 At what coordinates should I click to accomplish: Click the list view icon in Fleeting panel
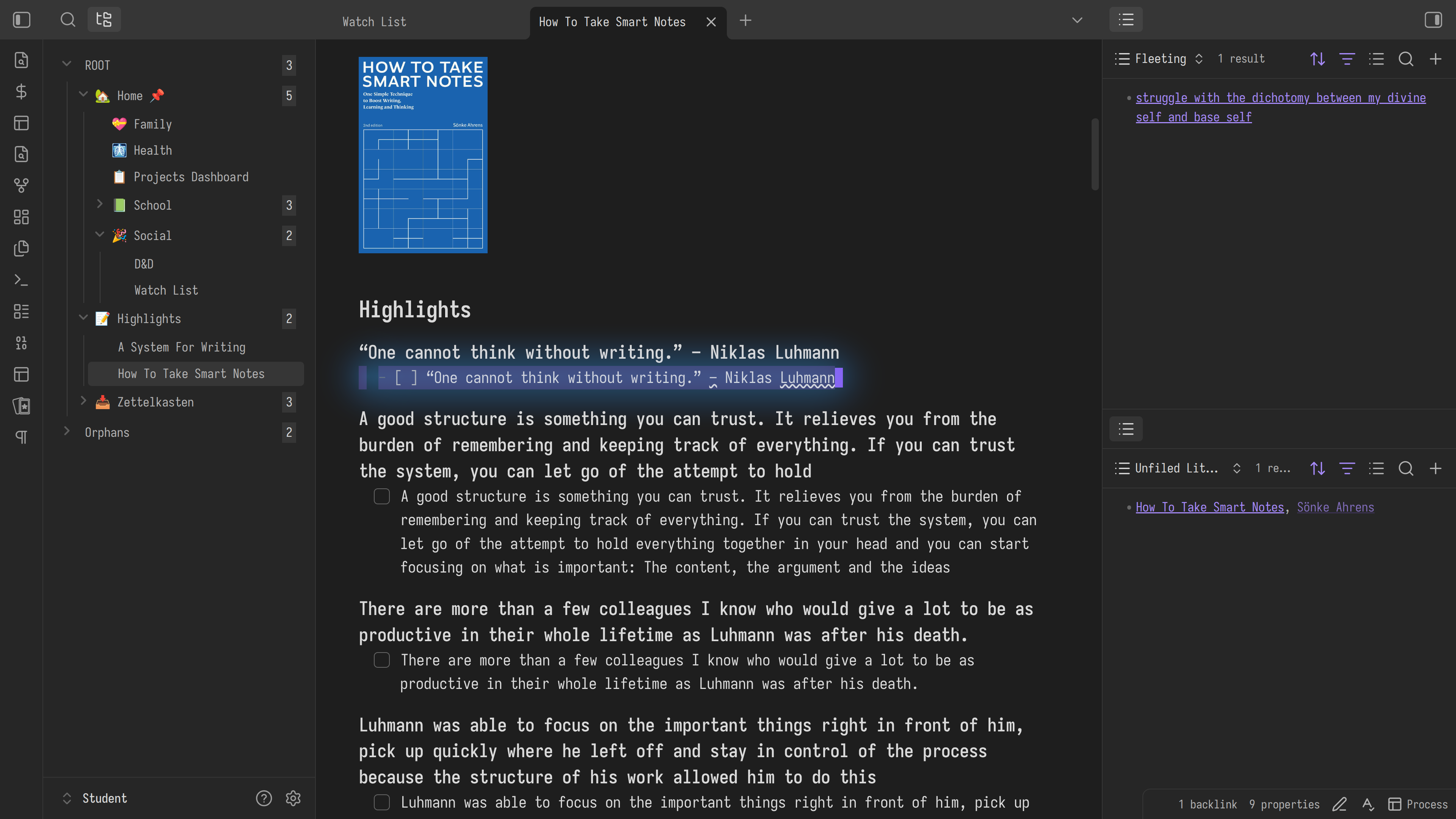click(1376, 59)
